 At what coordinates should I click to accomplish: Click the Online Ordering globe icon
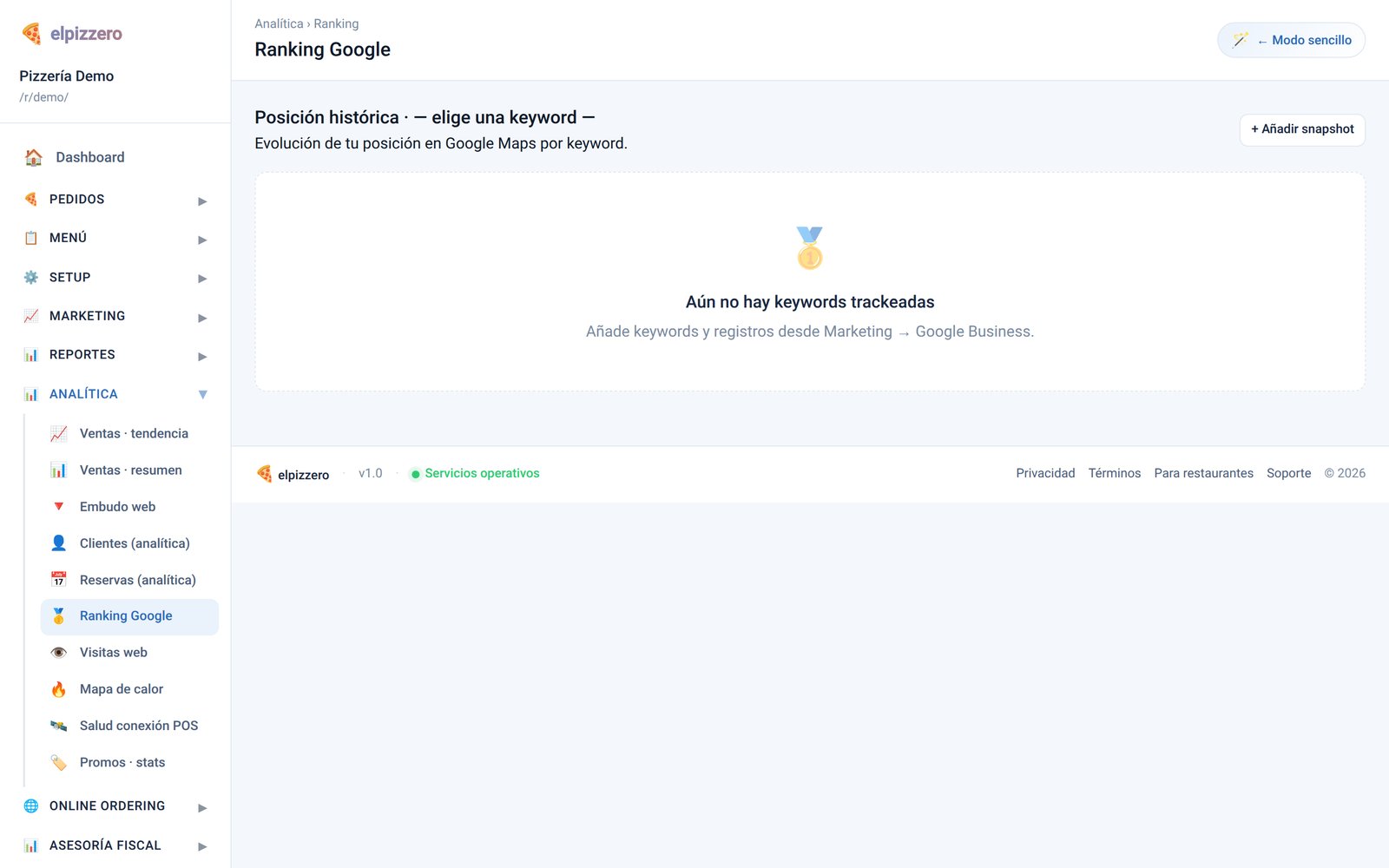31,806
